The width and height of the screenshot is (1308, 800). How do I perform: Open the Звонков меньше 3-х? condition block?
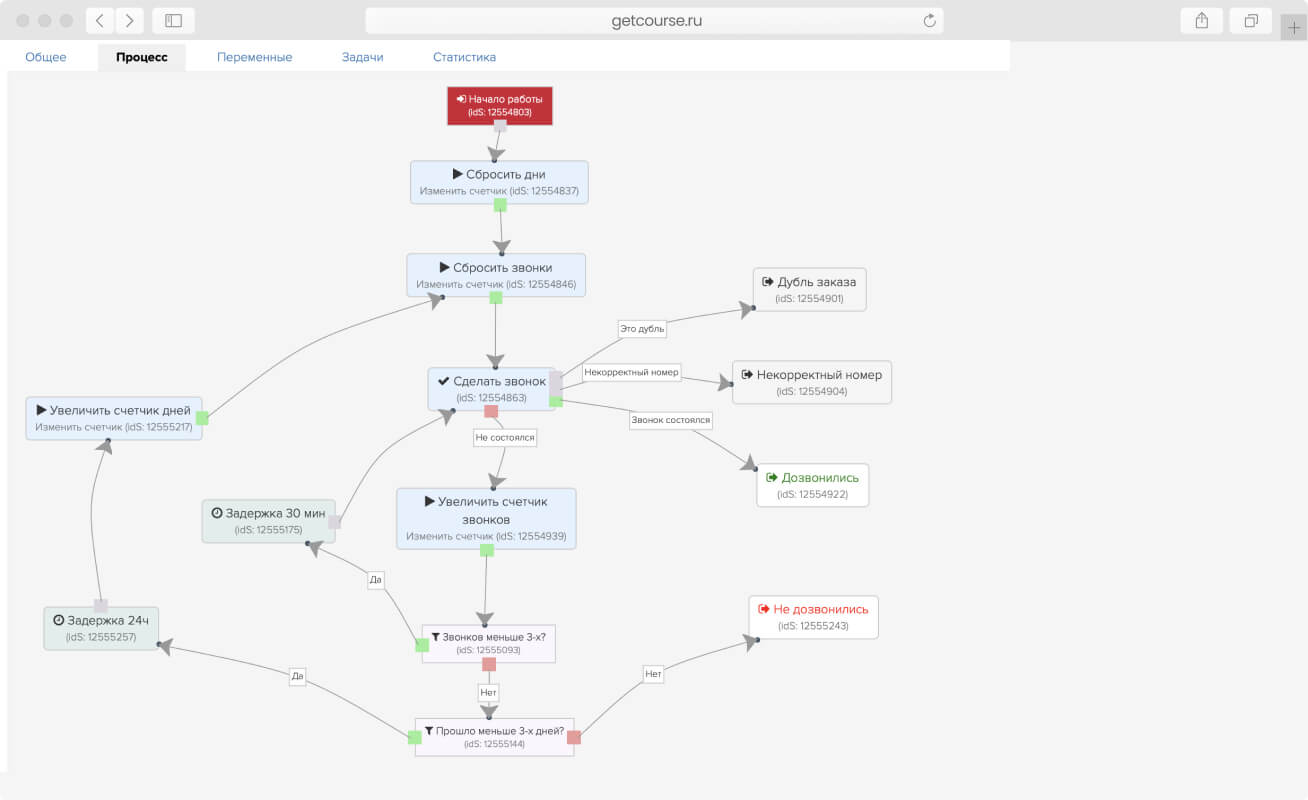(x=488, y=643)
